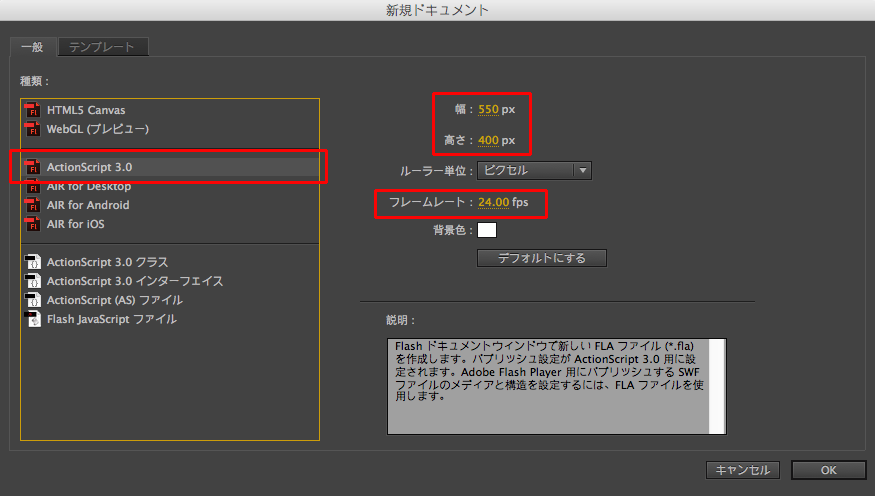
Task: Select WebGL (プレビュー) in the type list
Action: (x=170, y=129)
